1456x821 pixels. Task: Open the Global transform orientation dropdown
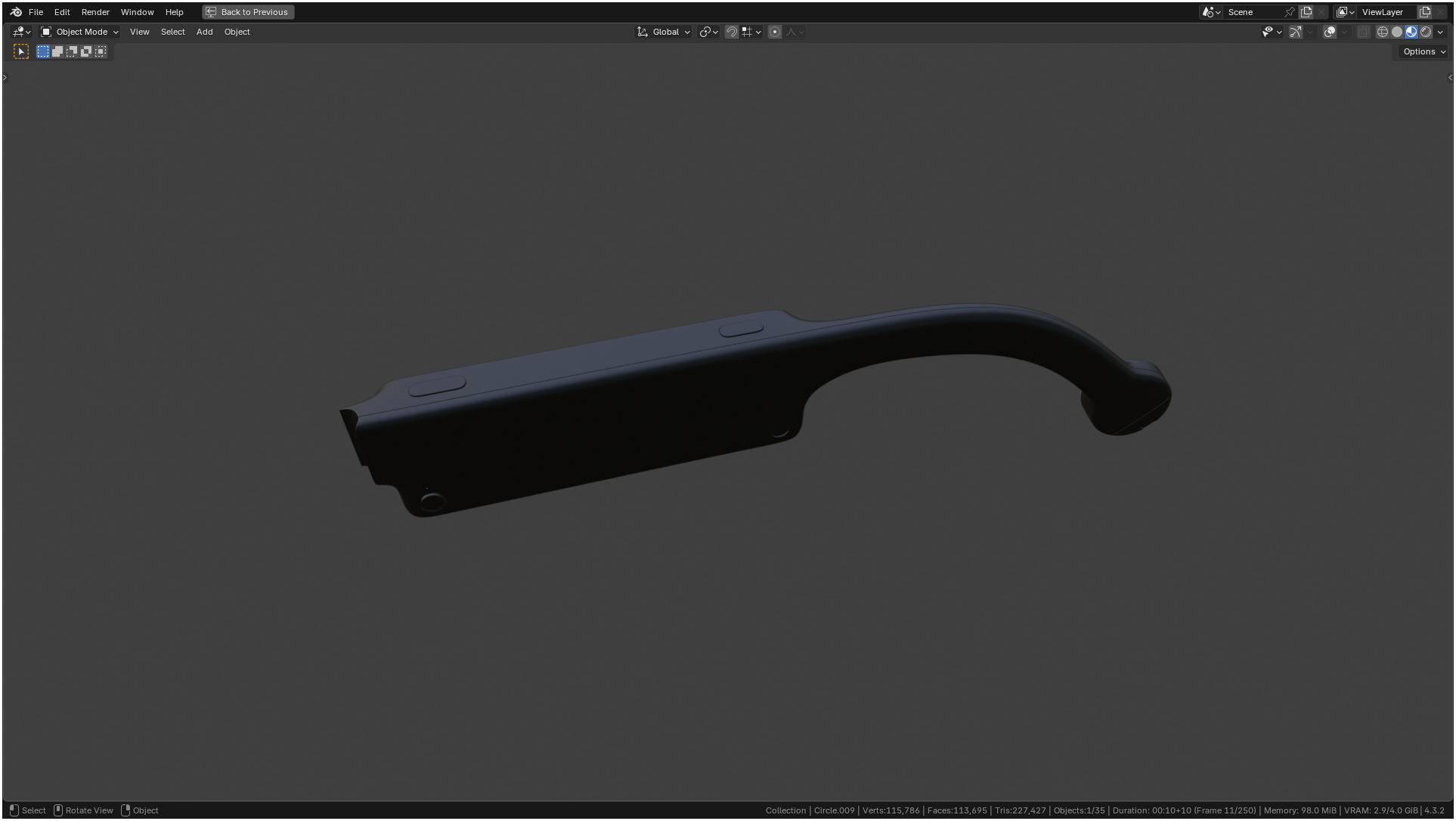[x=664, y=32]
